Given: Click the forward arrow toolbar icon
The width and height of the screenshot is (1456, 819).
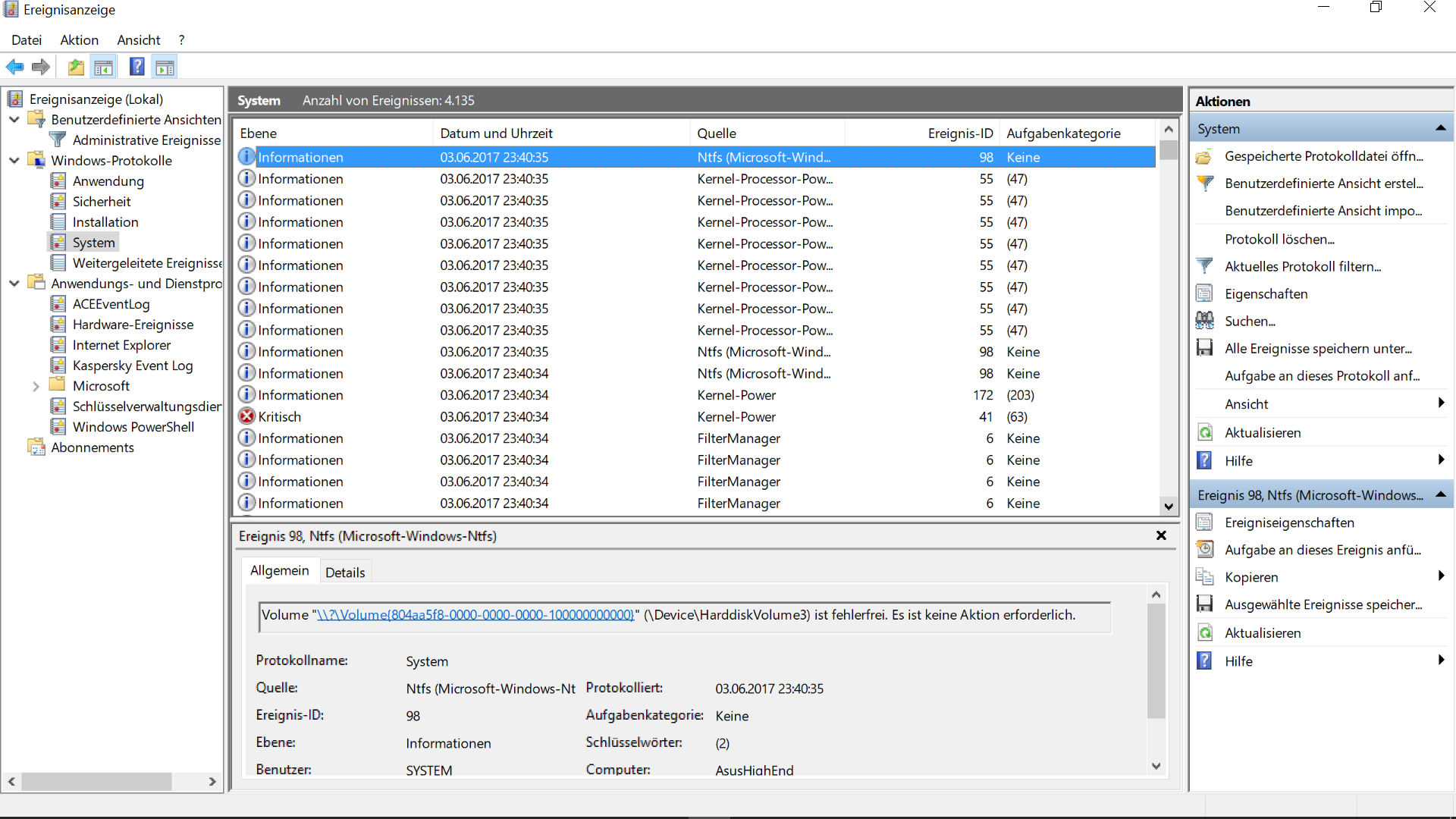Looking at the screenshot, I should pyautogui.click(x=41, y=67).
